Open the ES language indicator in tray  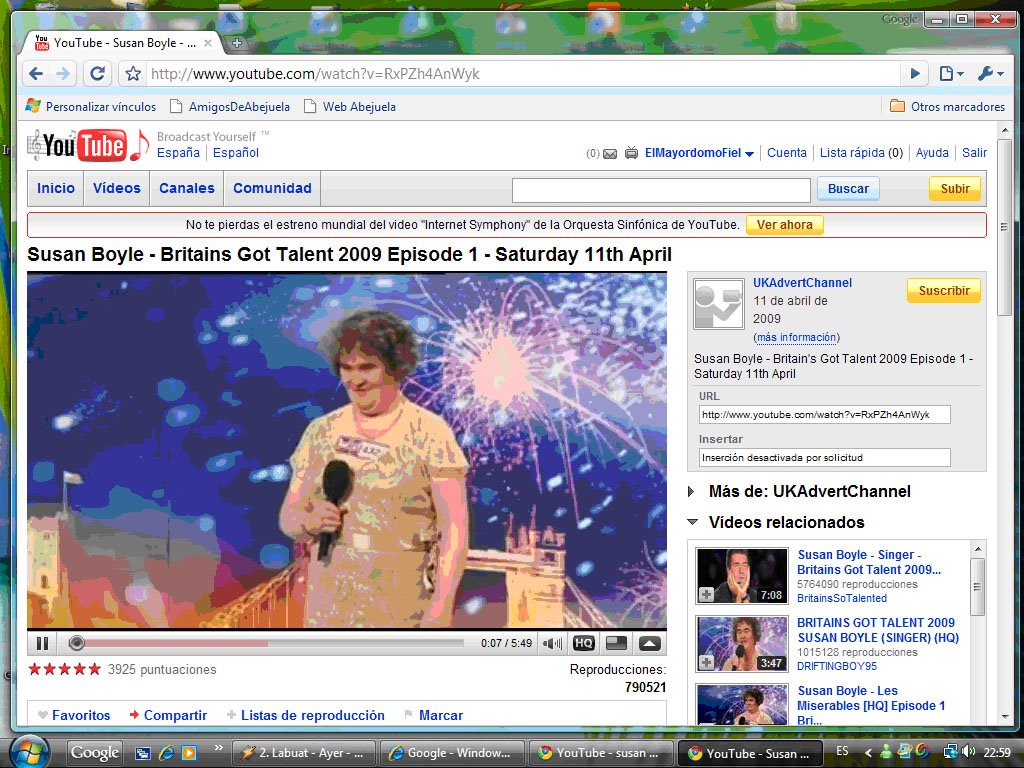pyautogui.click(x=842, y=752)
